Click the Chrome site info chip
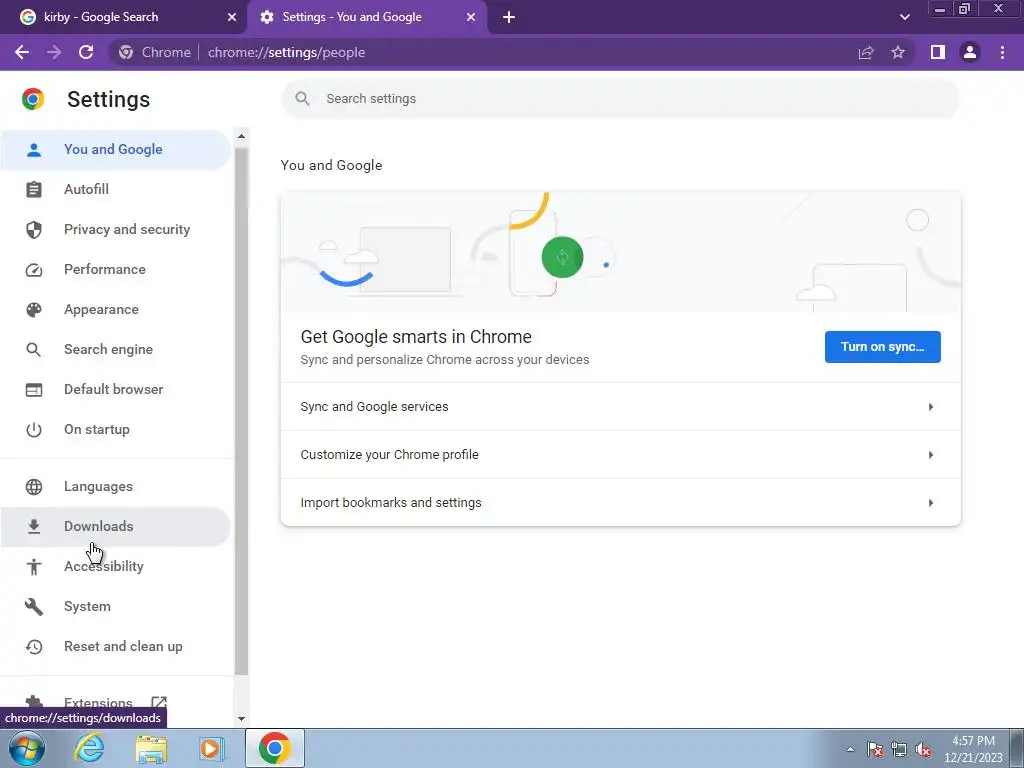 (155, 52)
